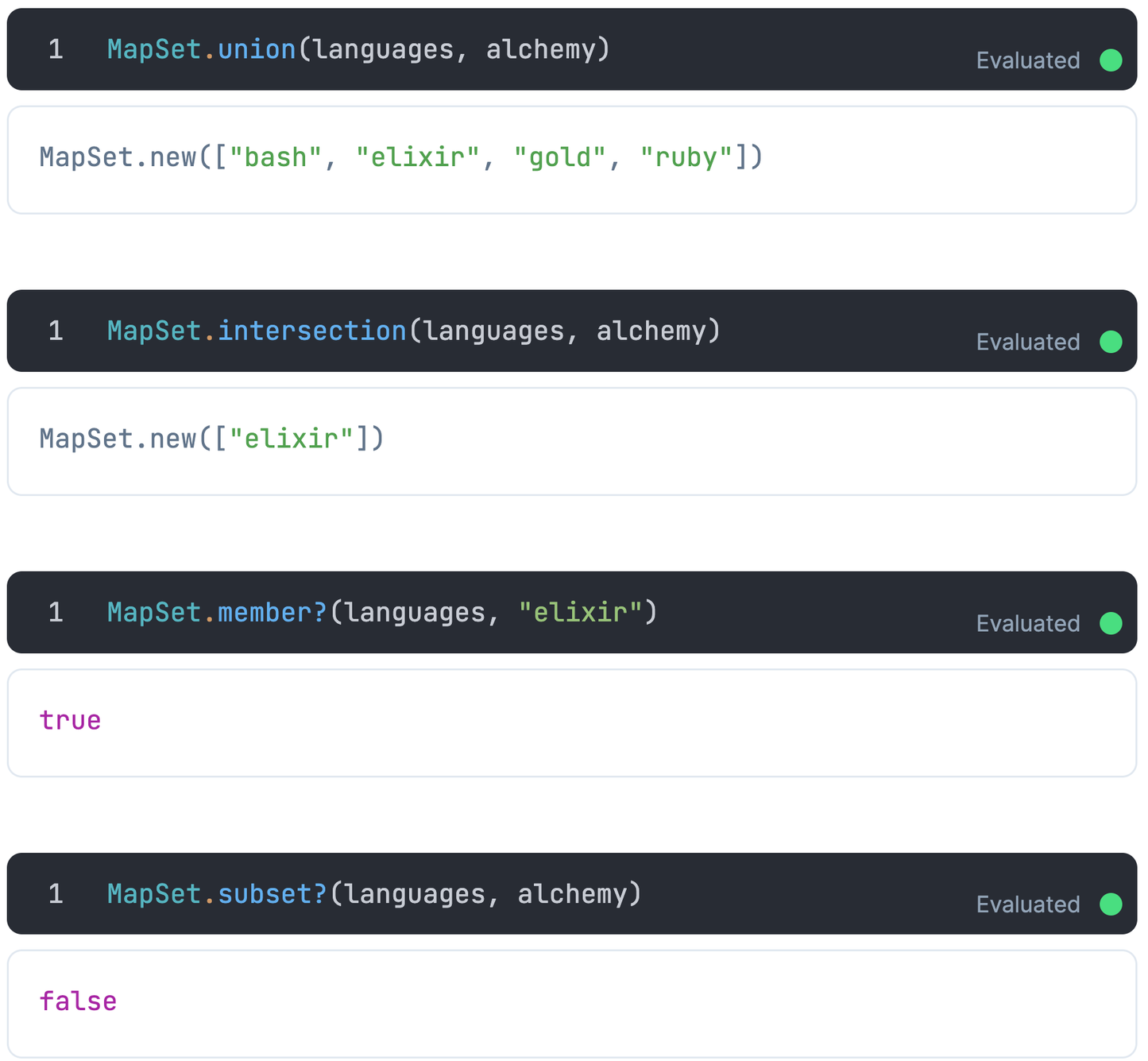Click the green status circle on subset? cell
This screenshot has width=1148, height=1061.
1111,904
